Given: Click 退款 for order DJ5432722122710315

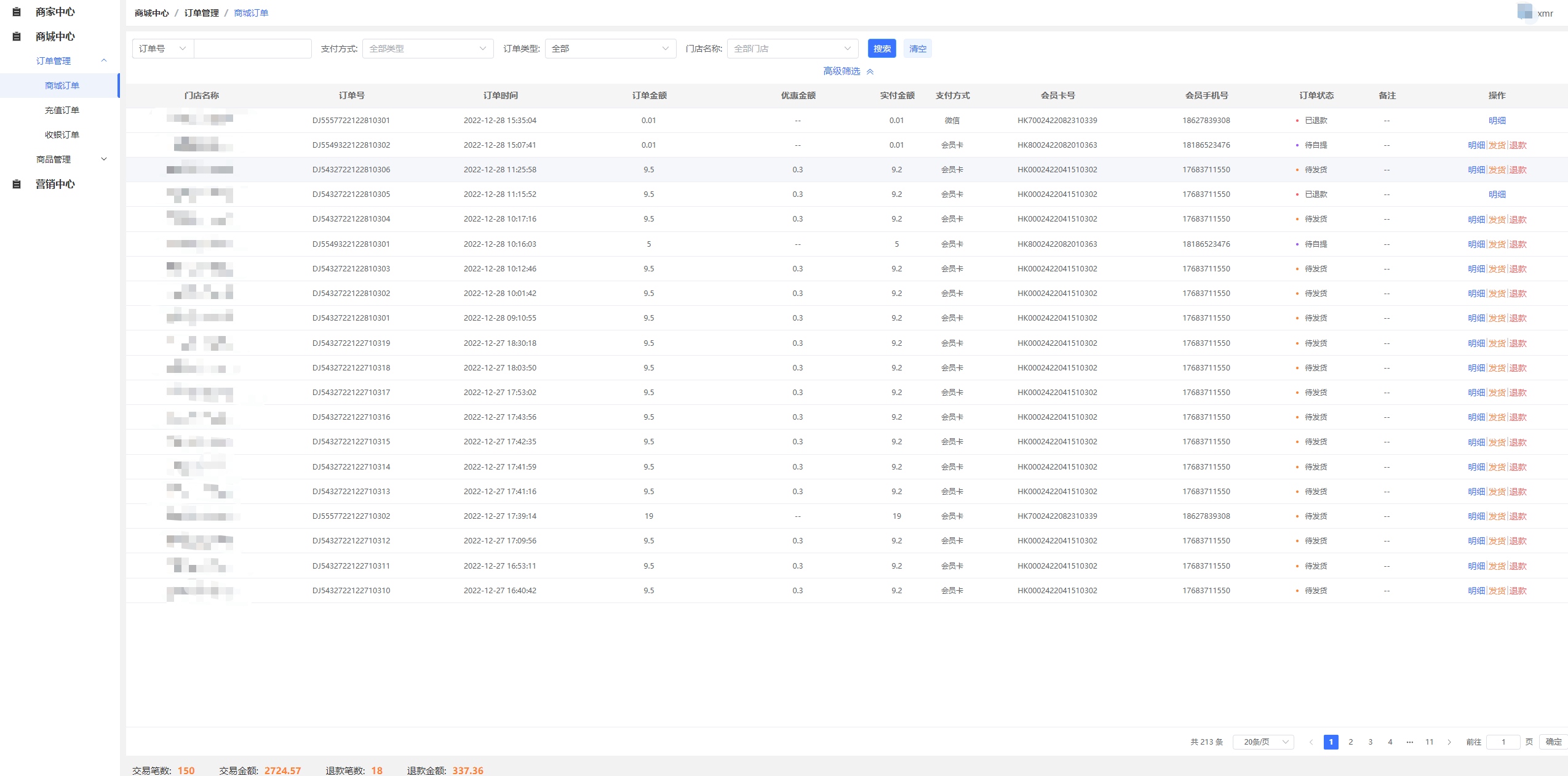Looking at the screenshot, I should [1518, 442].
